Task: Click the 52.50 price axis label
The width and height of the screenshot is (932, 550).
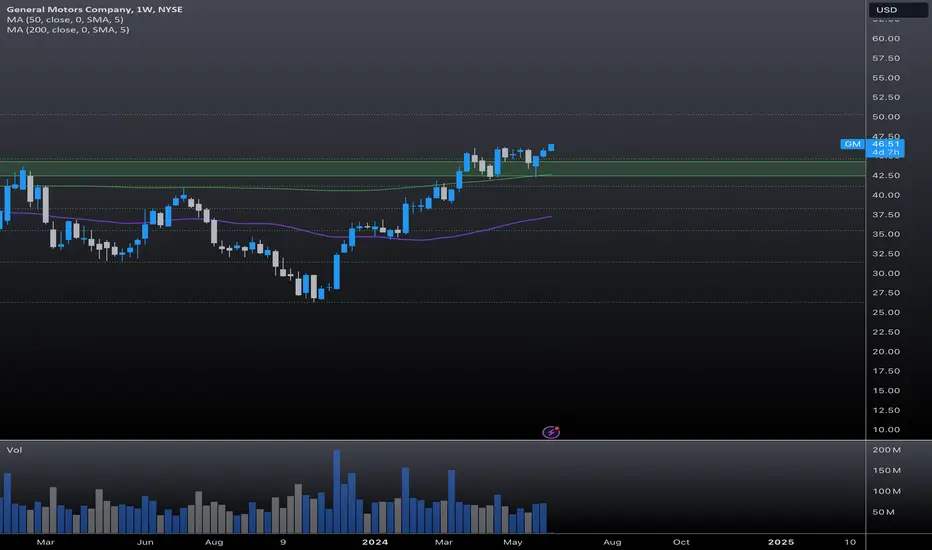Action: point(886,97)
